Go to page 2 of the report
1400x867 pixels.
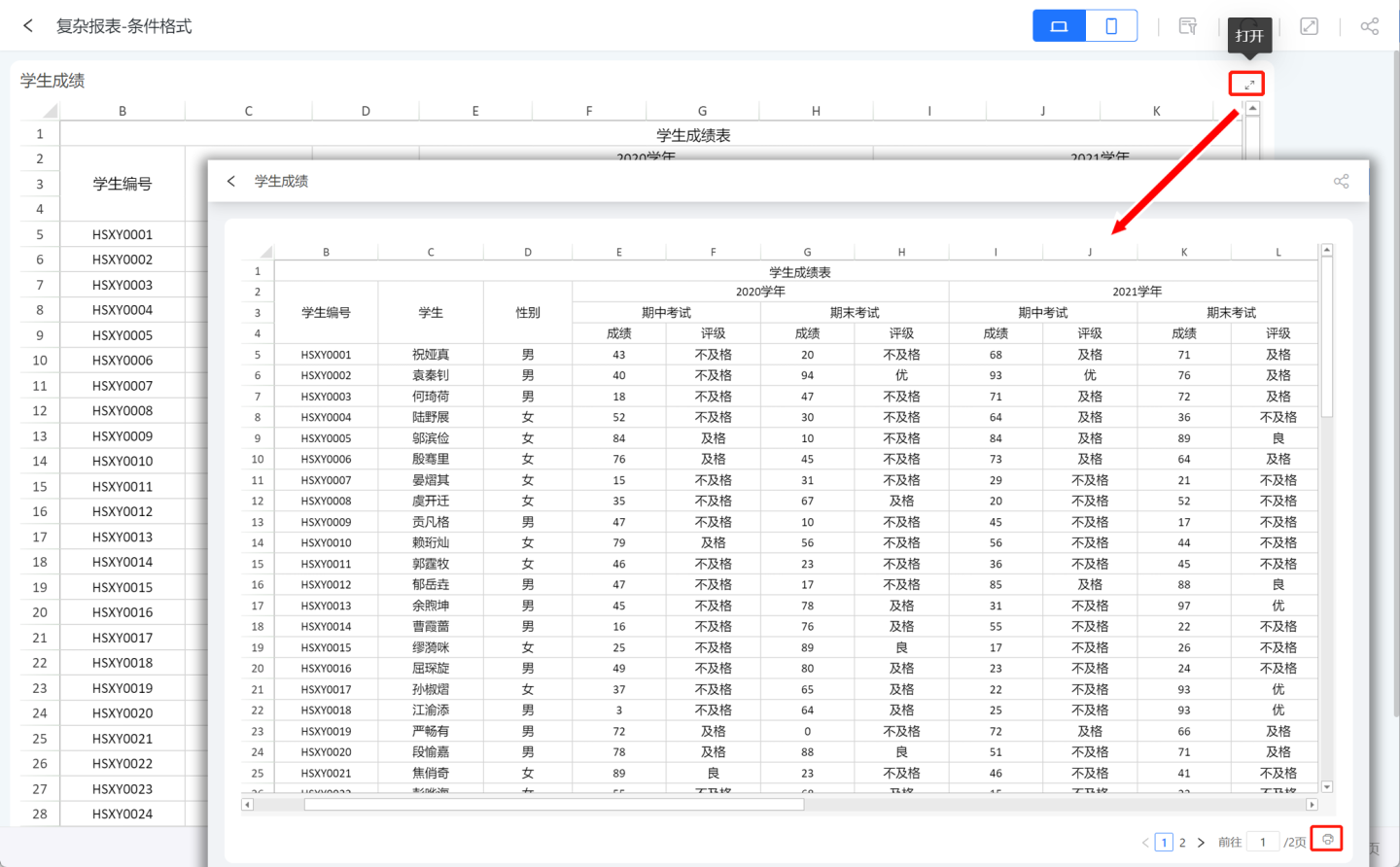(x=1182, y=843)
